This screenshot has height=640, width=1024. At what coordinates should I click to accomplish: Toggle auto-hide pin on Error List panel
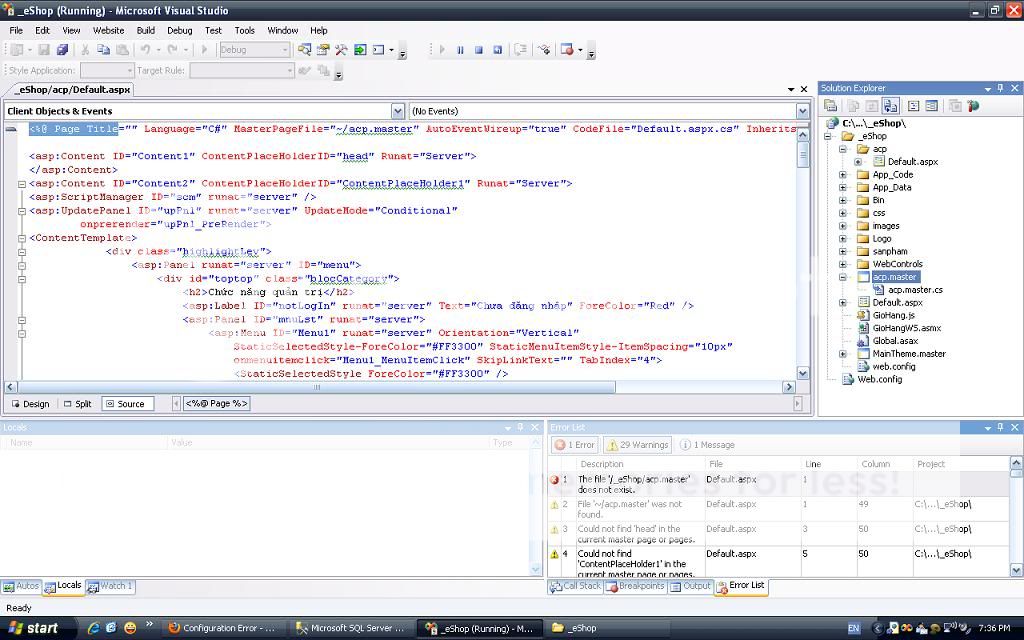coord(1000,427)
